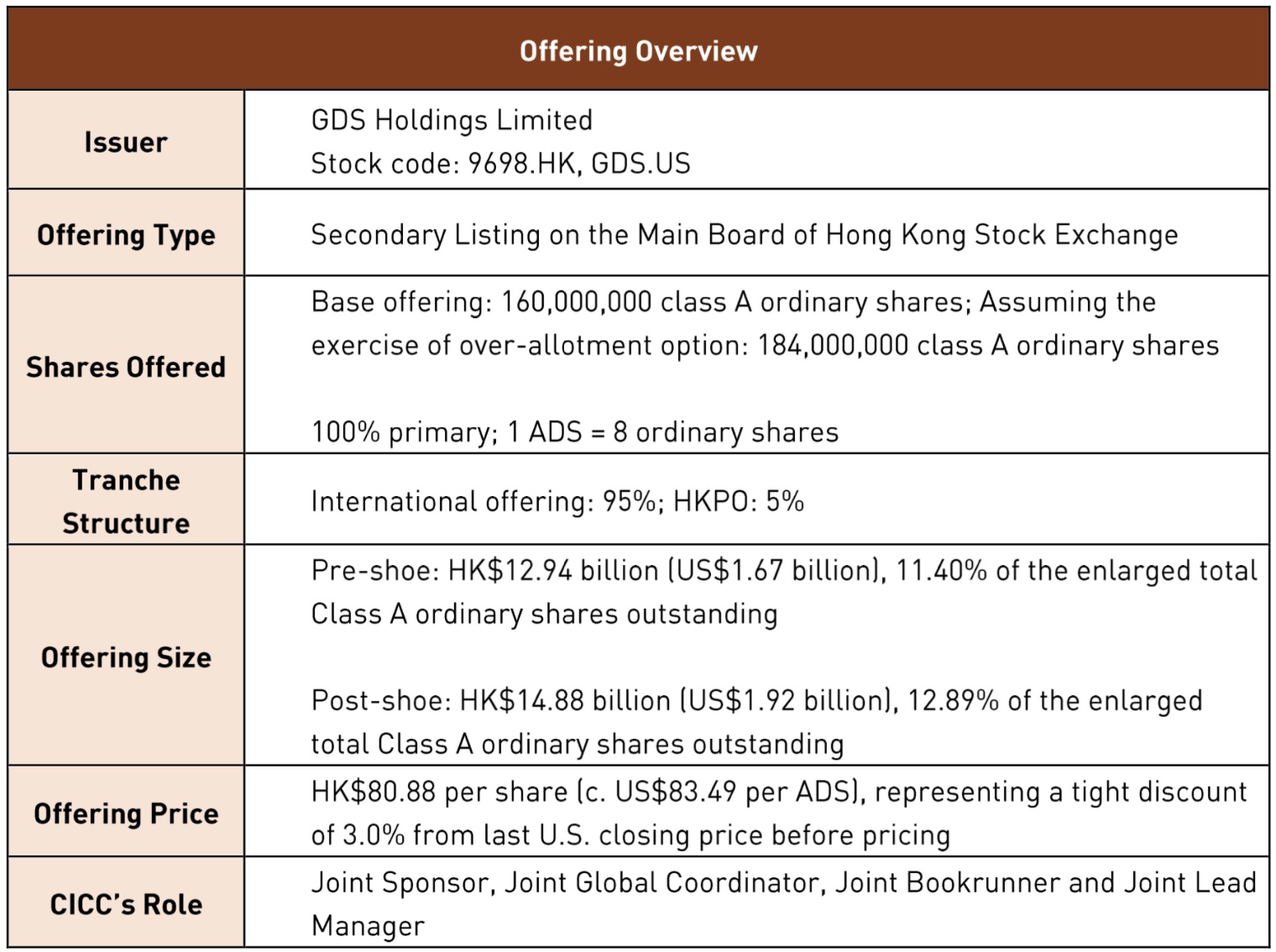The height and width of the screenshot is (952, 1276).
Task: Select the CICC's Role label cell
Action: click(x=126, y=904)
